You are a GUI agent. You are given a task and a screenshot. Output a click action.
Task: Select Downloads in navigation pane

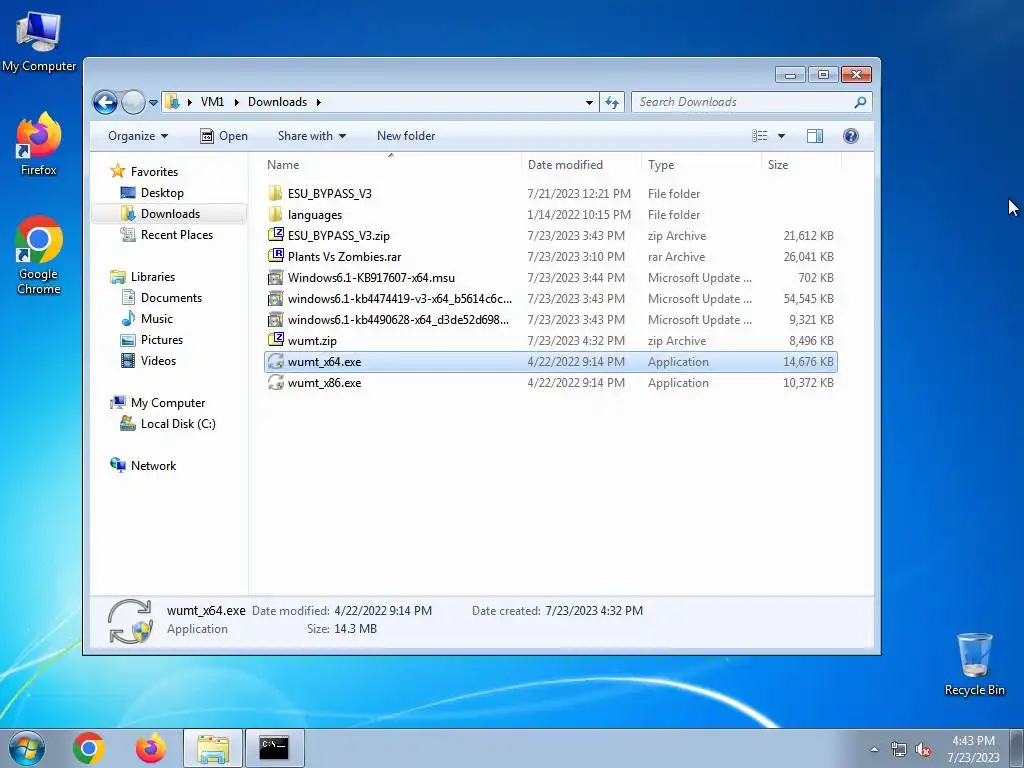(170, 214)
